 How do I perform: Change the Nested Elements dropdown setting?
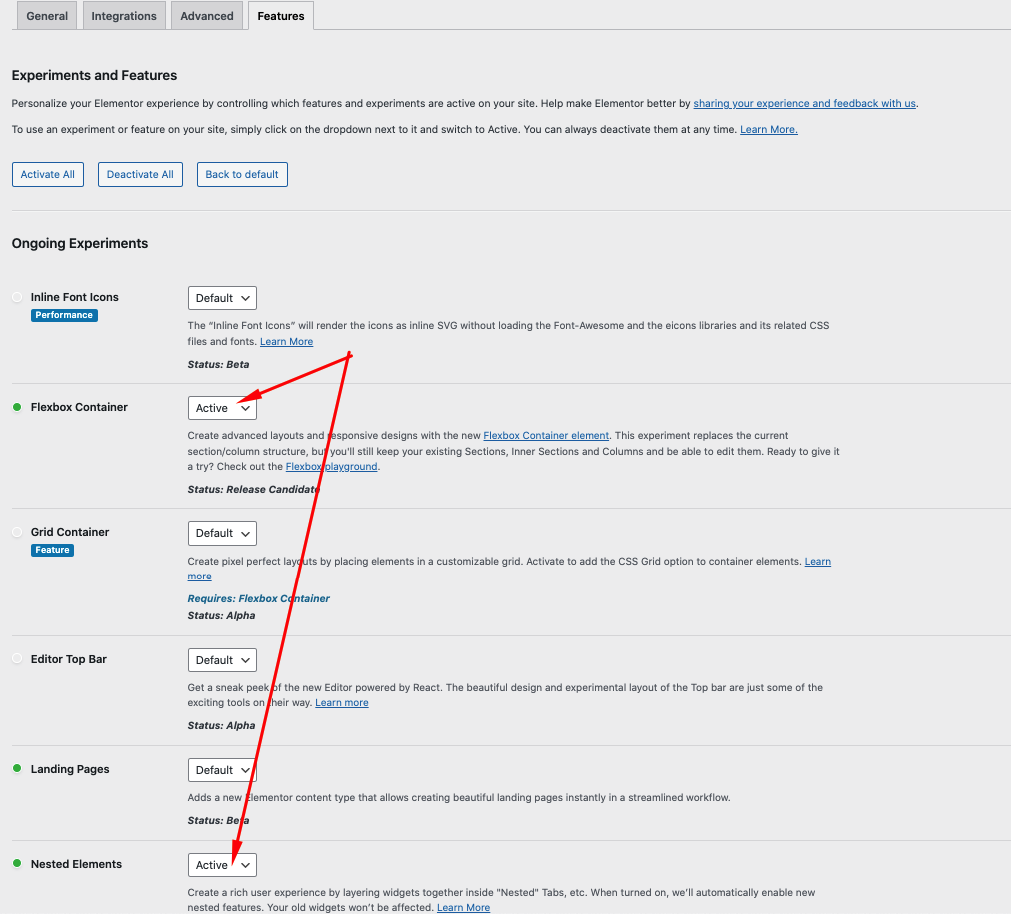(222, 865)
